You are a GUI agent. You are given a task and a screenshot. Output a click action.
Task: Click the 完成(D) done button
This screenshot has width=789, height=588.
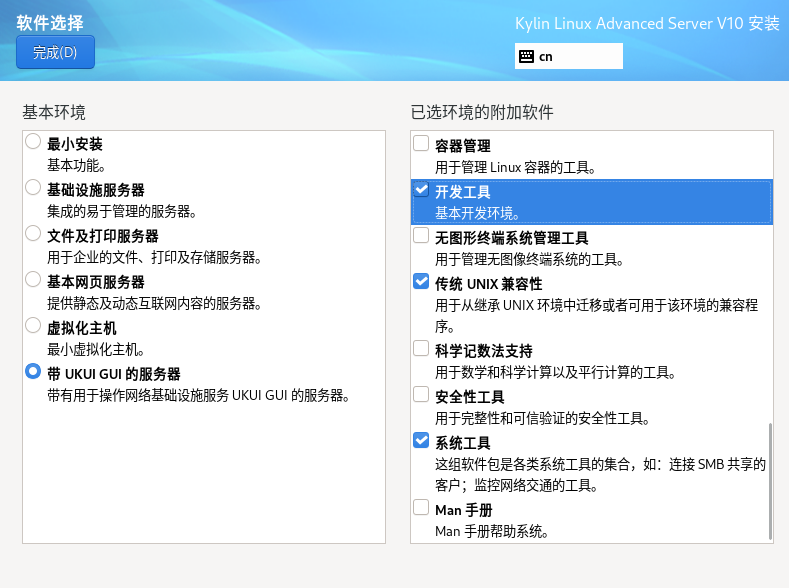pyautogui.click(x=55, y=52)
